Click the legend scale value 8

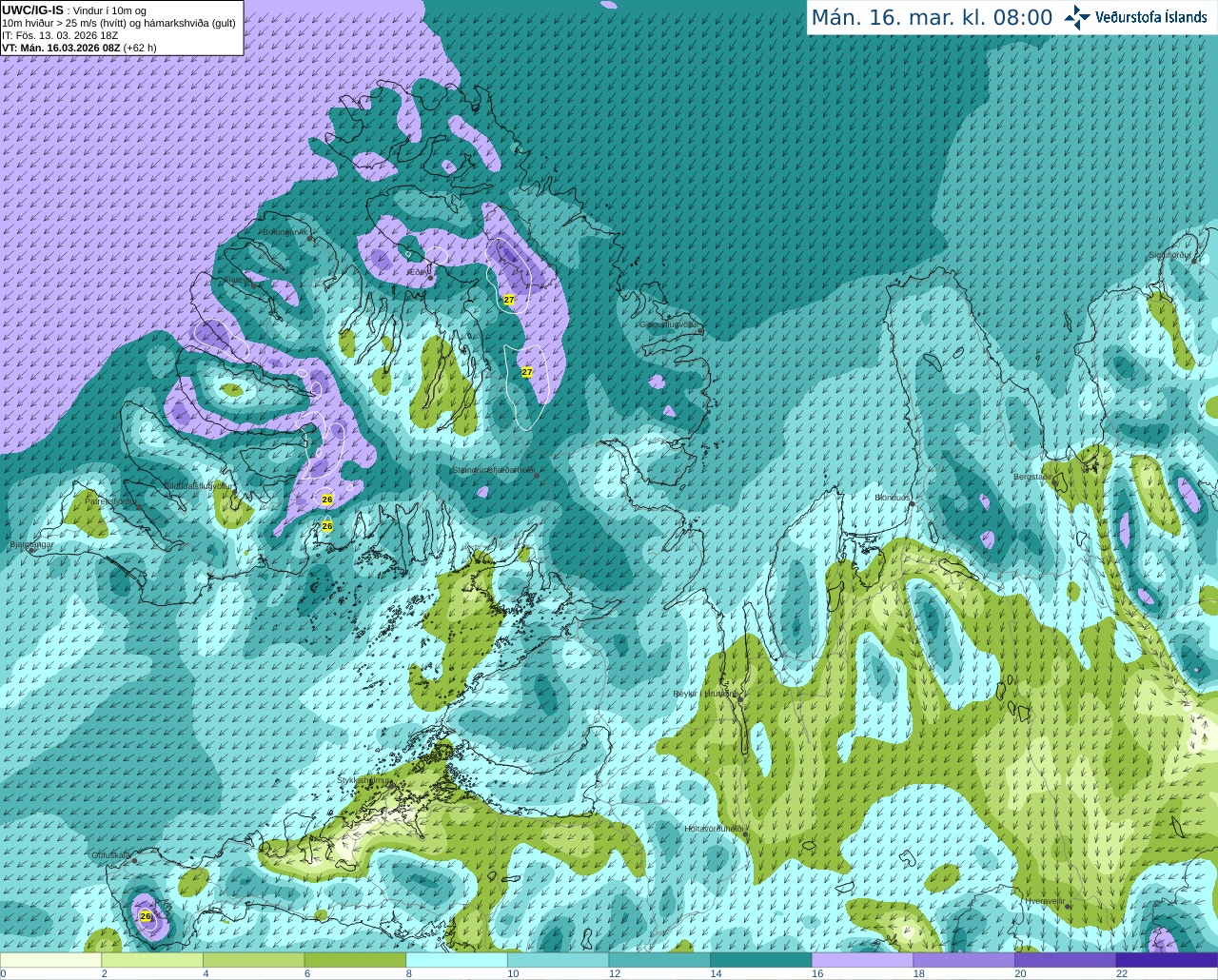[408, 973]
